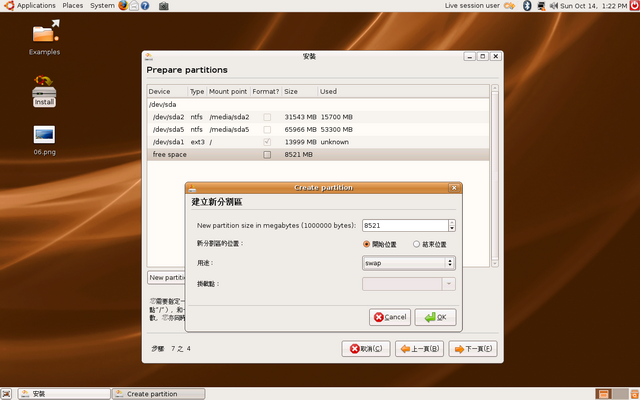Switch to the 安裝 taskbar window button
640x400 pixels.
[x=64, y=393]
